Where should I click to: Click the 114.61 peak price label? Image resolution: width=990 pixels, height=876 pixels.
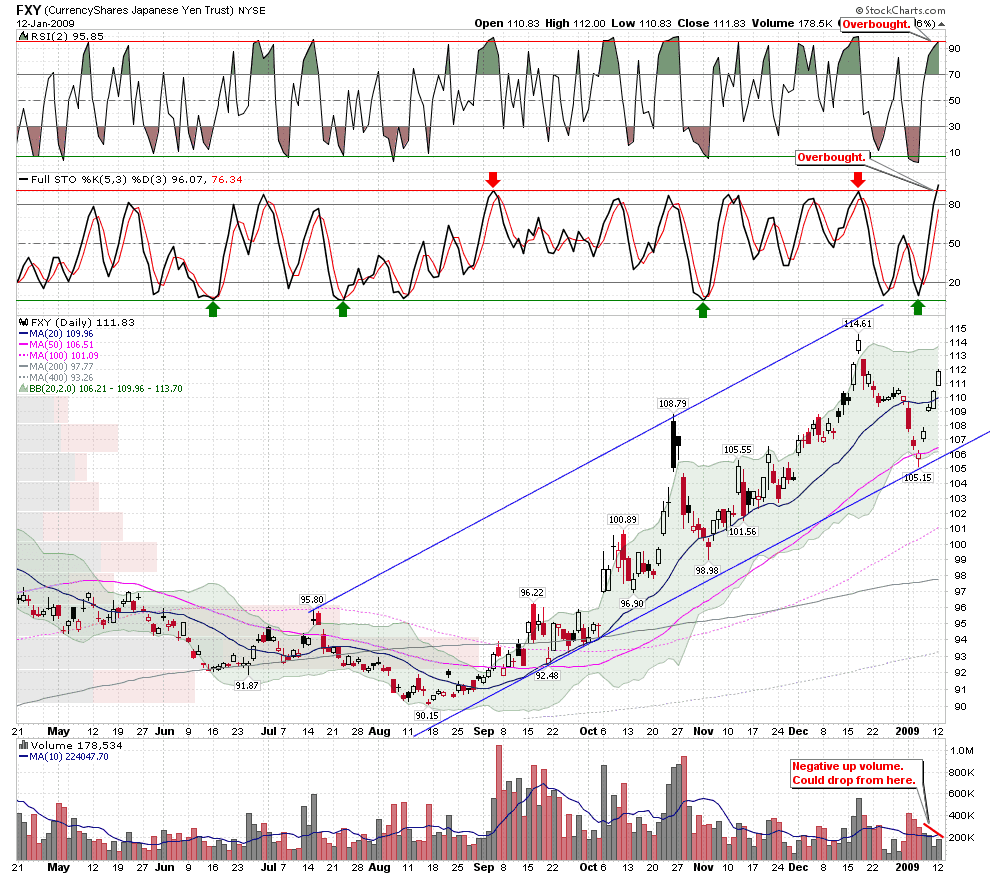(x=858, y=323)
